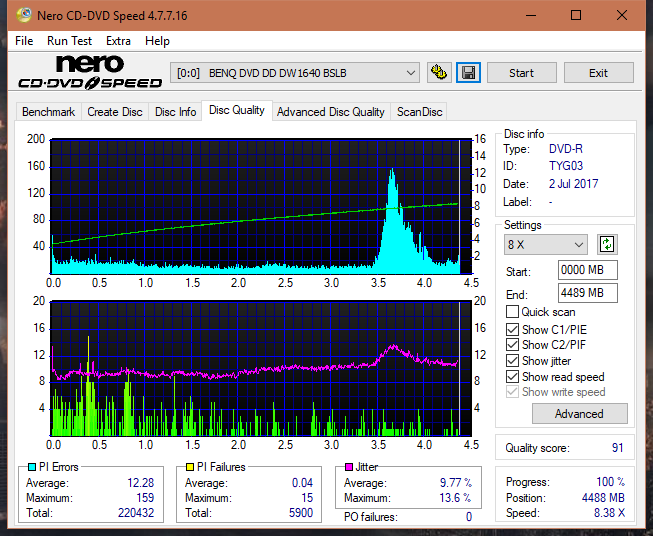653x536 pixels.
Task: Click the PO failures value 0
Action: click(x=469, y=517)
